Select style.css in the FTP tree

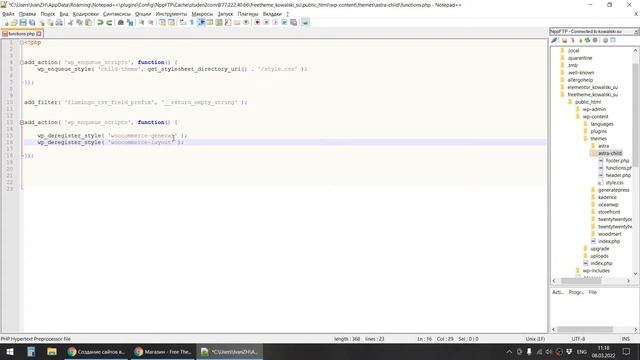[x=614, y=182]
